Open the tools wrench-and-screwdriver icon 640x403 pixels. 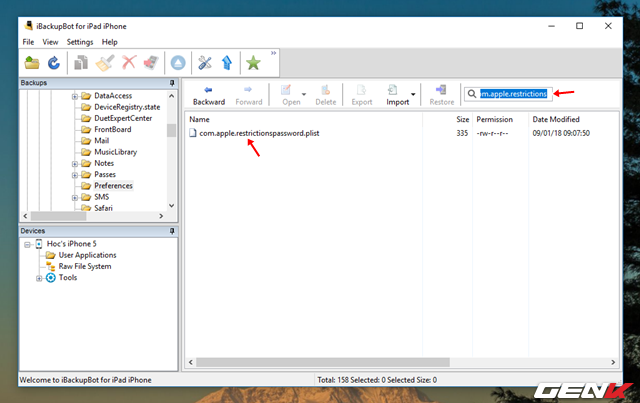pyautogui.click(x=205, y=63)
